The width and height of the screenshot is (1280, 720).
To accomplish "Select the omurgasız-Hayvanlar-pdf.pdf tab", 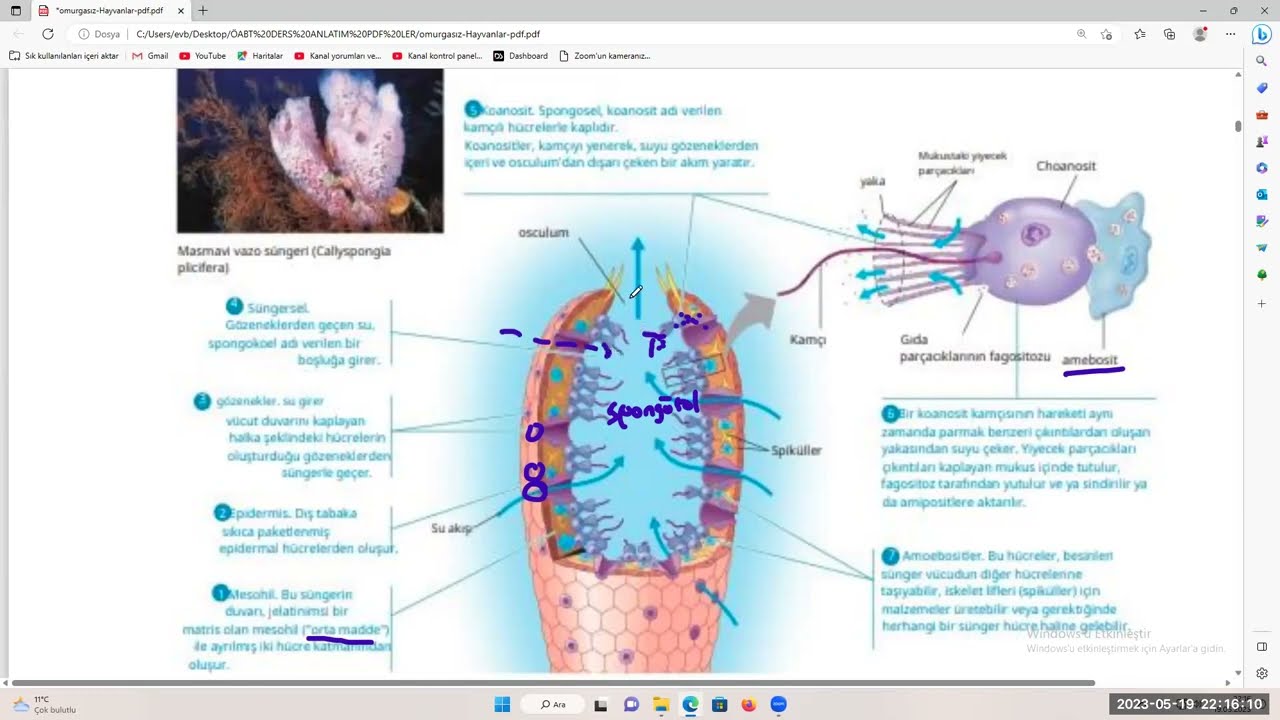I will (x=110, y=10).
